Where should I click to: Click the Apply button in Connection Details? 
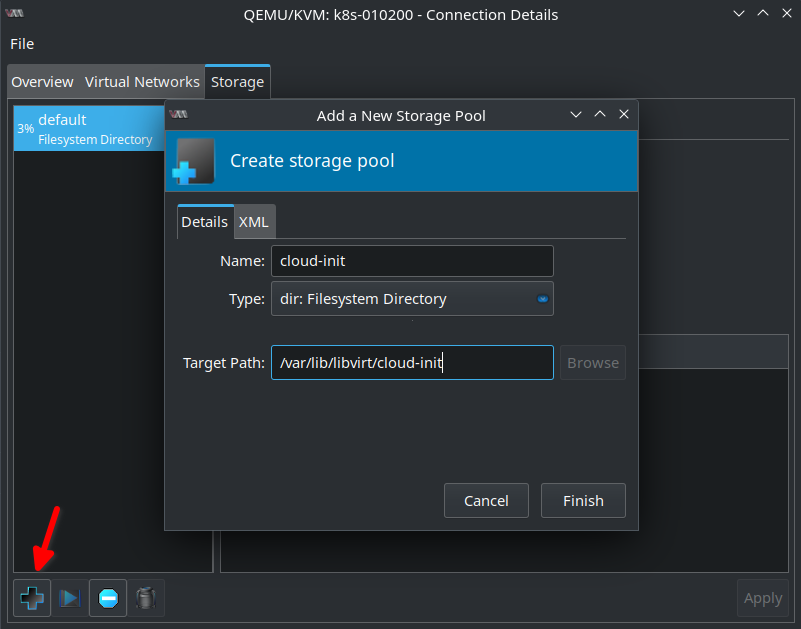(x=763, y=598)
